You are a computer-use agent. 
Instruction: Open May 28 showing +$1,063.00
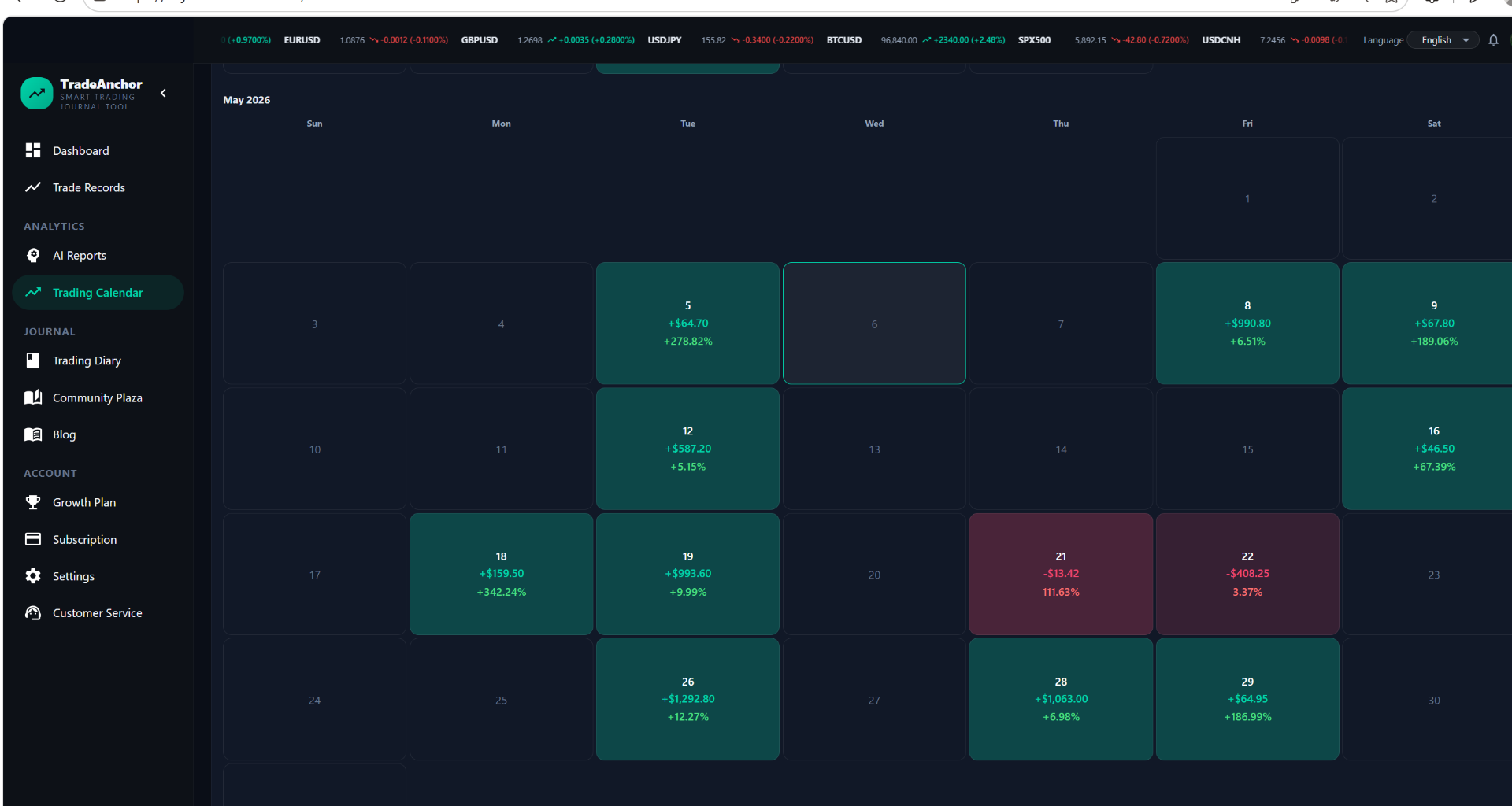coord(1061,699)
